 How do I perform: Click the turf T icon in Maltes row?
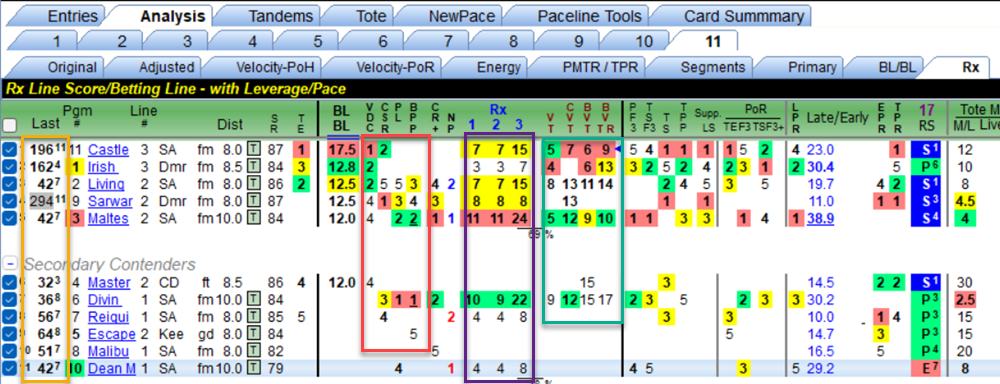pyautogui.click(x=254, y=219)
